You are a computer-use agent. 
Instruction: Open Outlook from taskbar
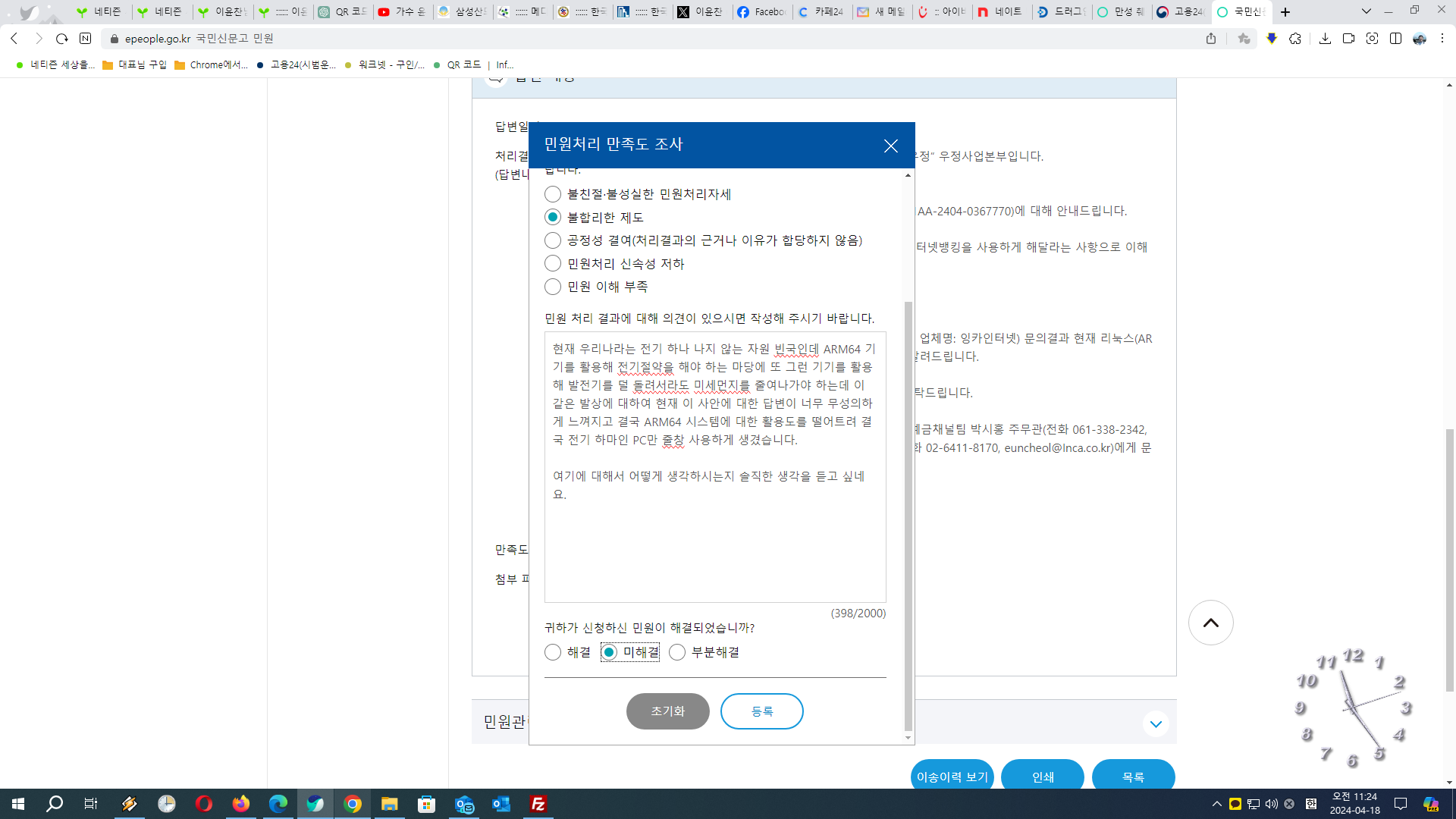point(500,804)
